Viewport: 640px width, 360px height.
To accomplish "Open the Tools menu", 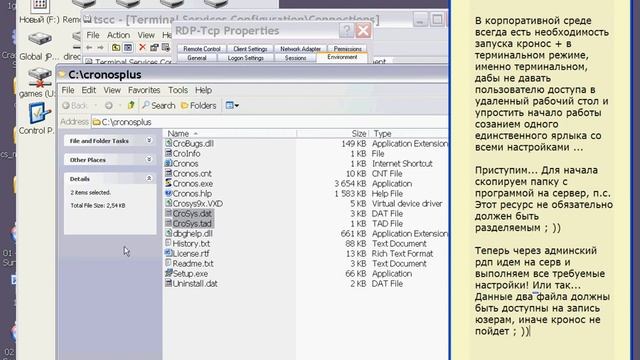I will coord(178,90).
